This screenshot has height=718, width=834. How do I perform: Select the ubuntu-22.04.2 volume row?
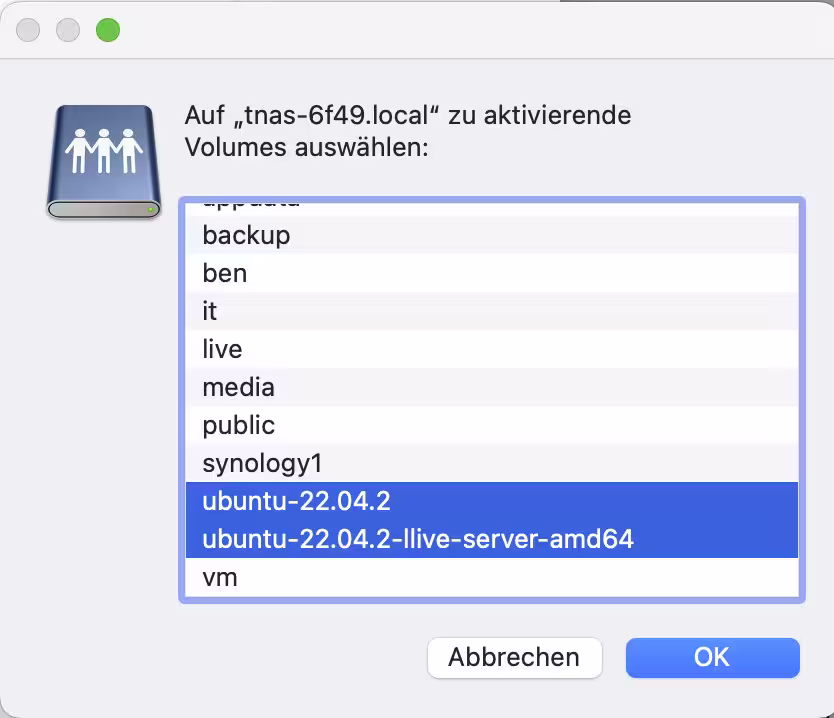click(492, 501)
